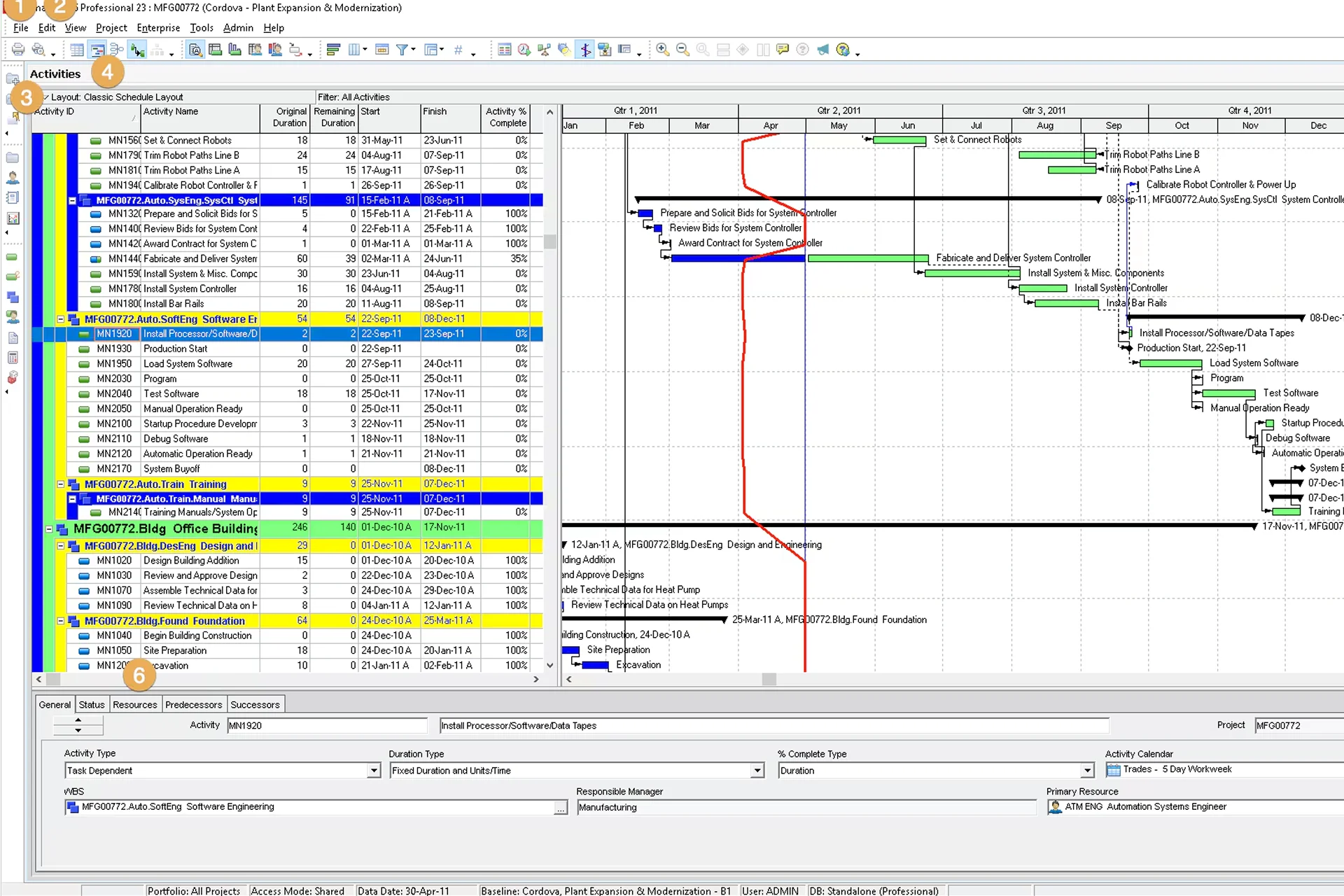Click the Zoom In magnifier icon
This screenshot has width=1344, height=896.
[662, 50]
